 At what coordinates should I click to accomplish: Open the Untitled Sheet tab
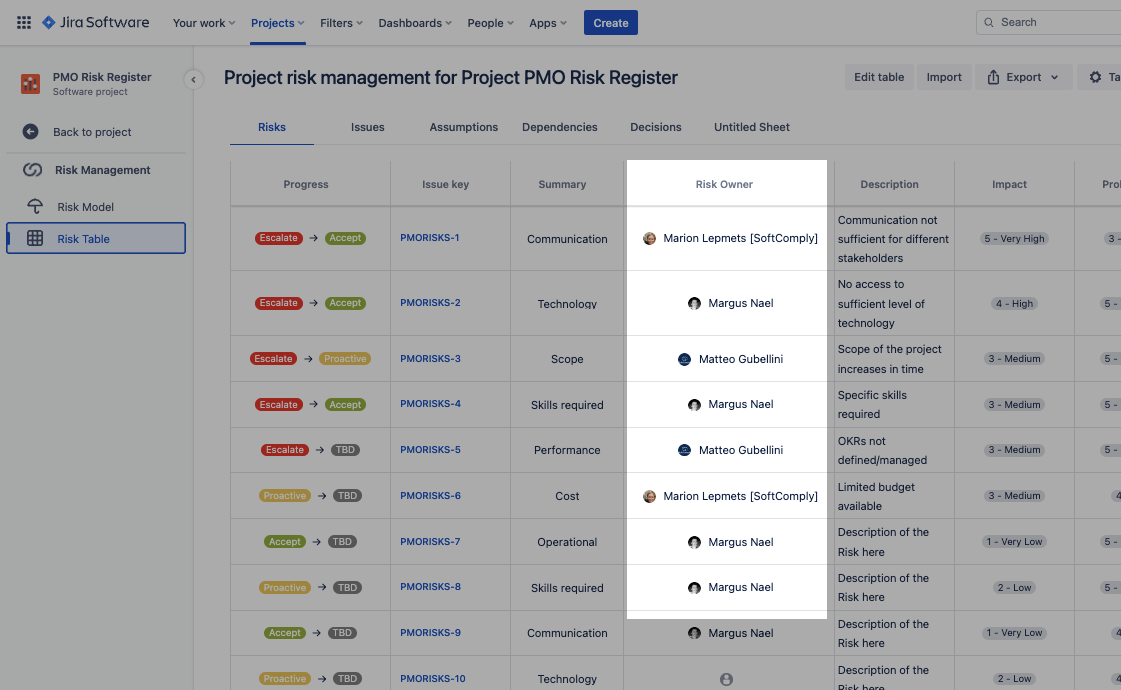tap(751, 127)
